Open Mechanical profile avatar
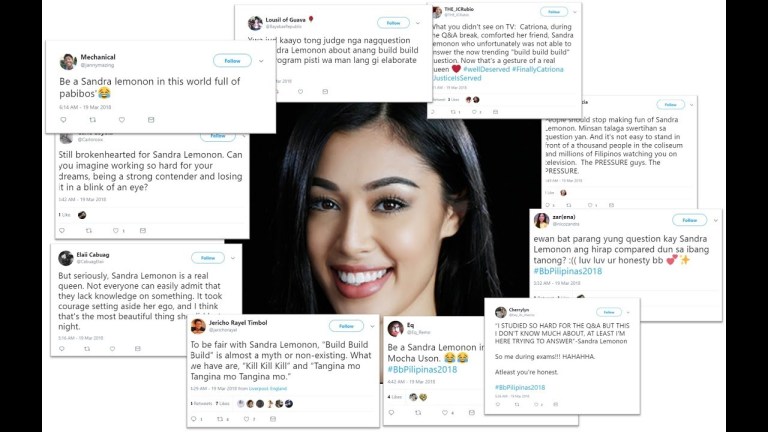768x432 pixels. tap(68, 61)
